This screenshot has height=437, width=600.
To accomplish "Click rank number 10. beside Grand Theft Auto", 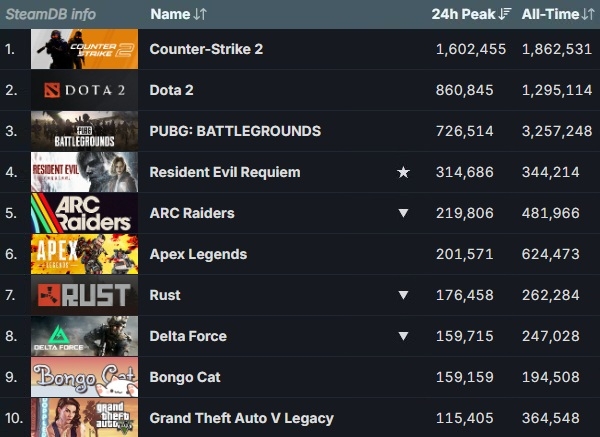I will pos(14,418).
